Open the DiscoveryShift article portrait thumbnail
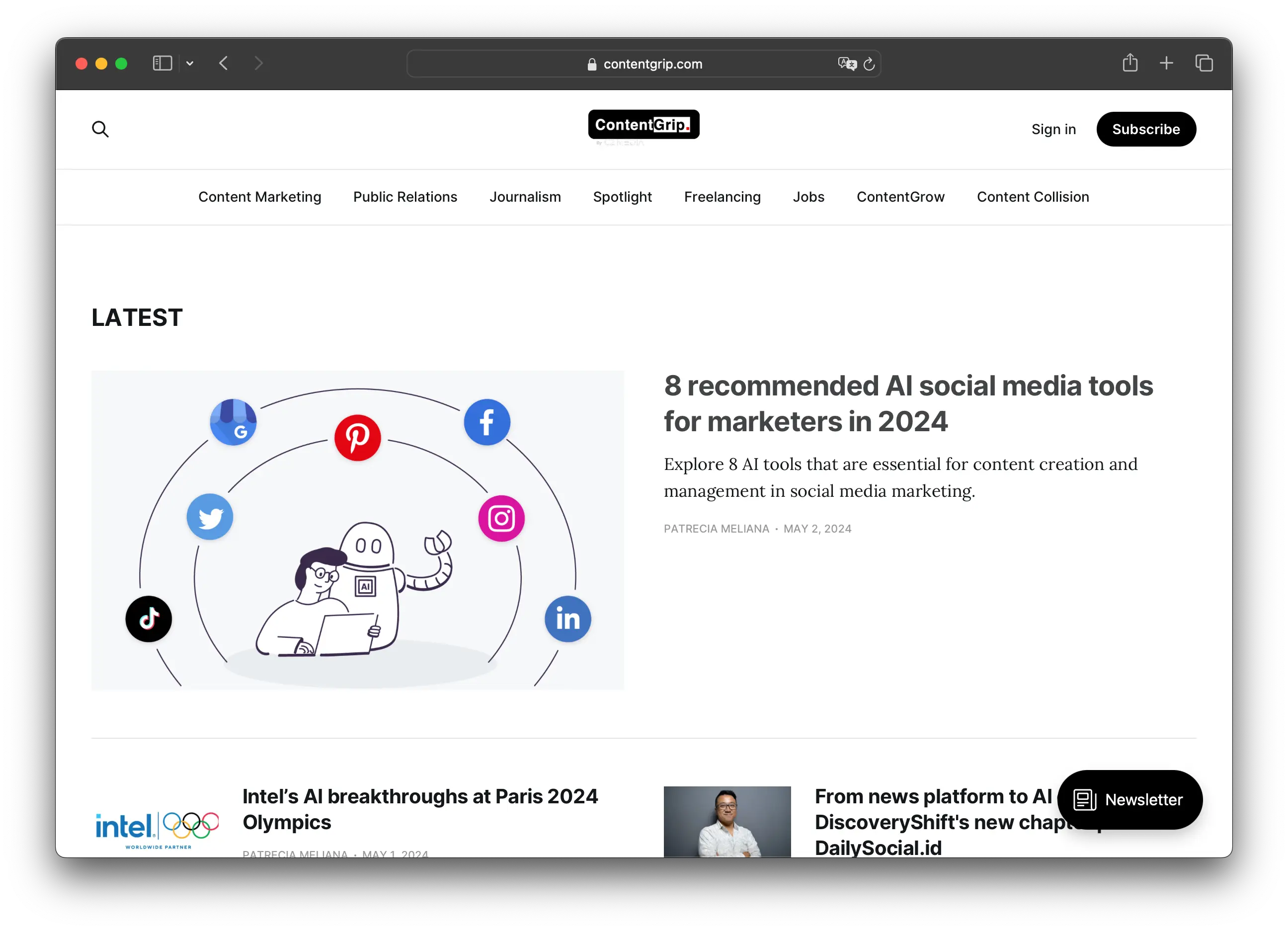 tap(727, 821)
